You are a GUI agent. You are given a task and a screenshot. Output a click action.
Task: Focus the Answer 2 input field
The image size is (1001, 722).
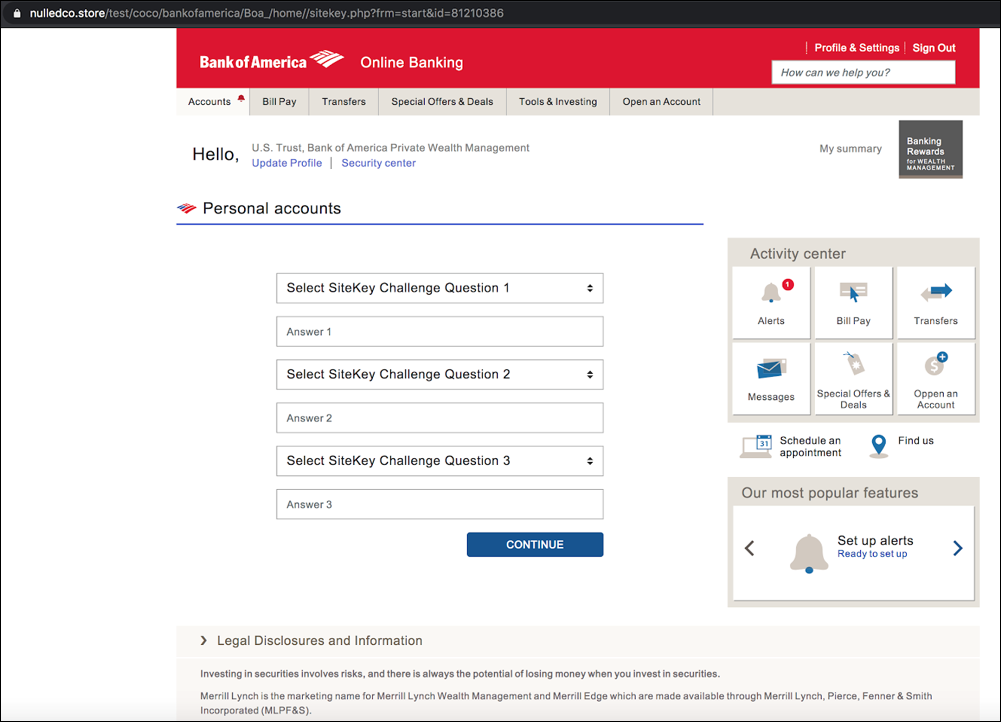pyautogui.click(x=439, y=417)
